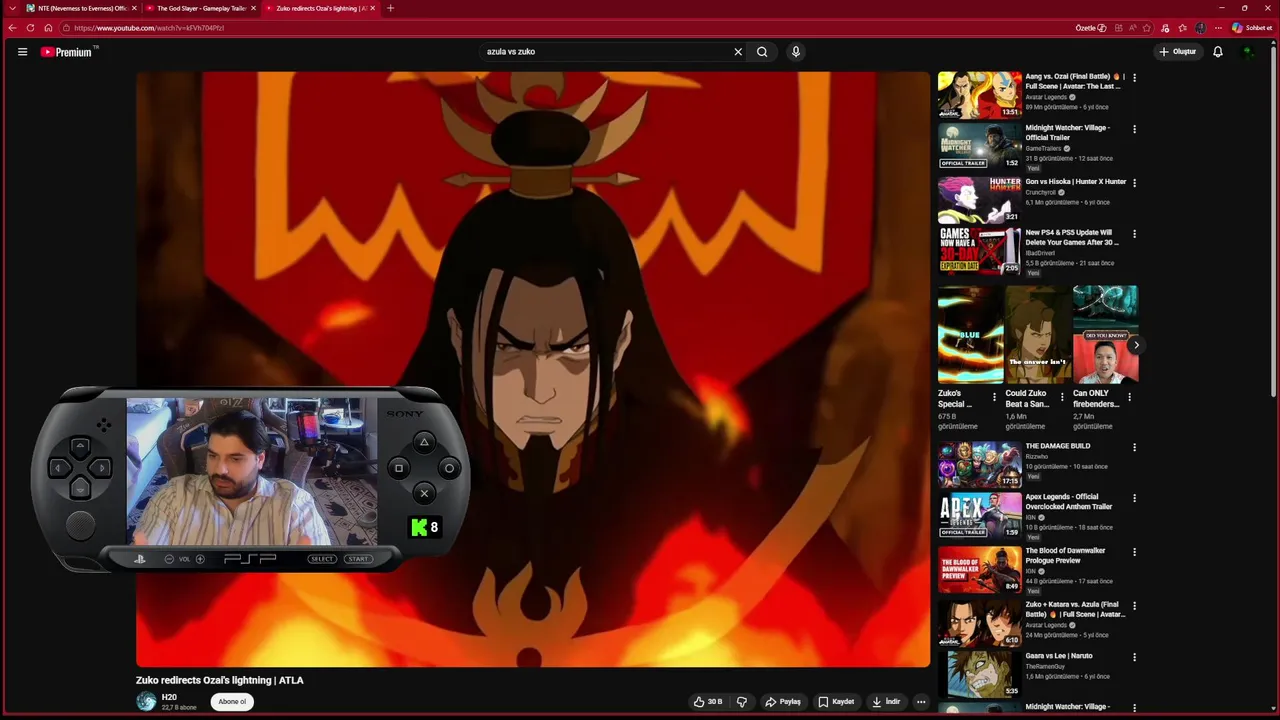Start voice search with the microphone
This screenshot has height=720, width=1280.
click(796, 52)
